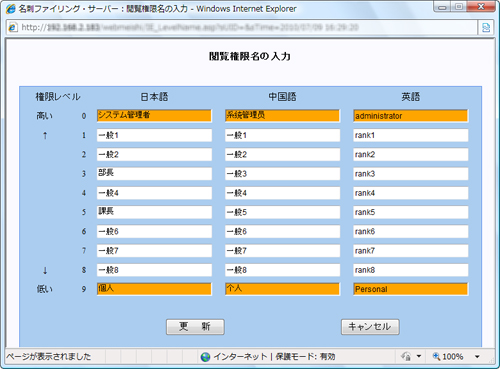Click the インターネット | 保護モード: 有効 status text
This screenshot has height=369, width=500.
click(274, 357)
